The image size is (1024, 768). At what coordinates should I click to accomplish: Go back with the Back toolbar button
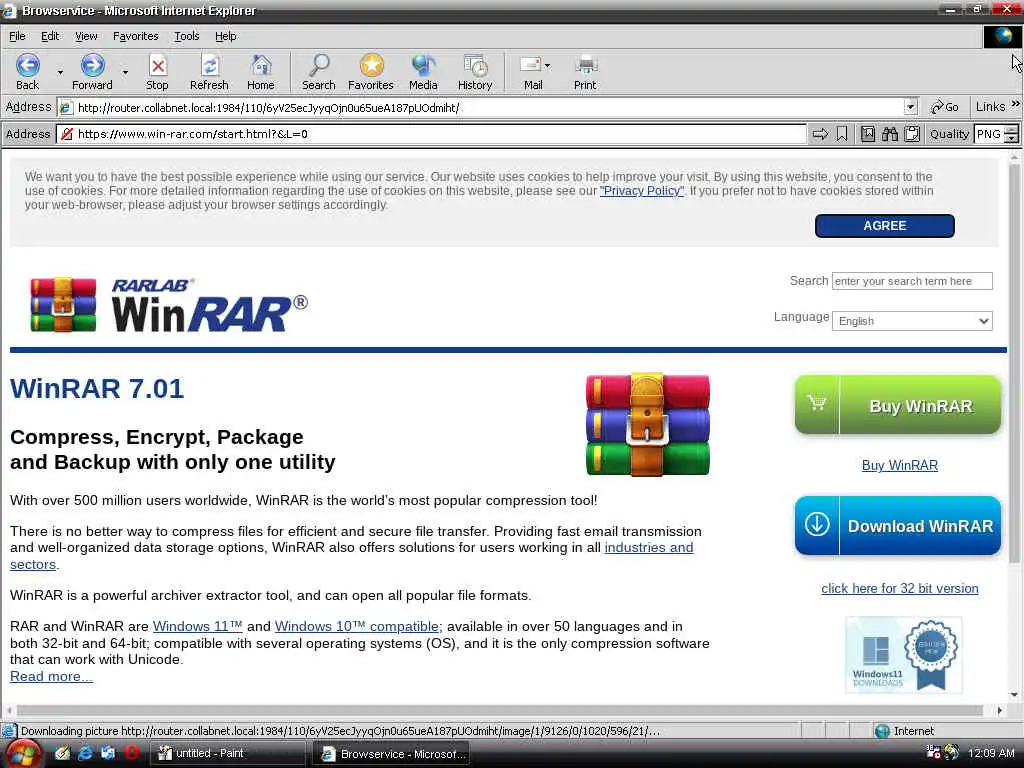[27, 72]
